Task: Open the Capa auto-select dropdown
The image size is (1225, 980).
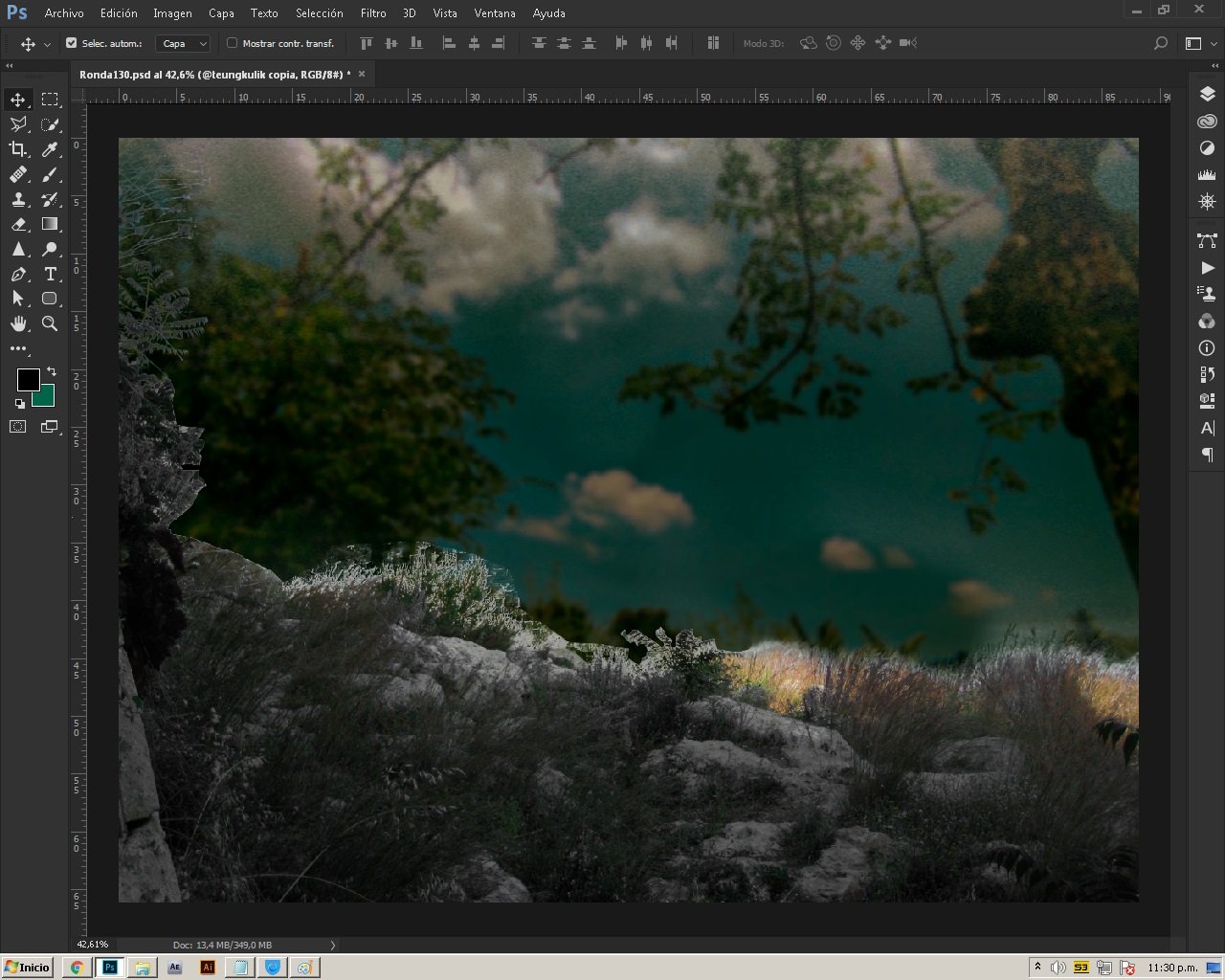Action: click(x=183, y=43)
